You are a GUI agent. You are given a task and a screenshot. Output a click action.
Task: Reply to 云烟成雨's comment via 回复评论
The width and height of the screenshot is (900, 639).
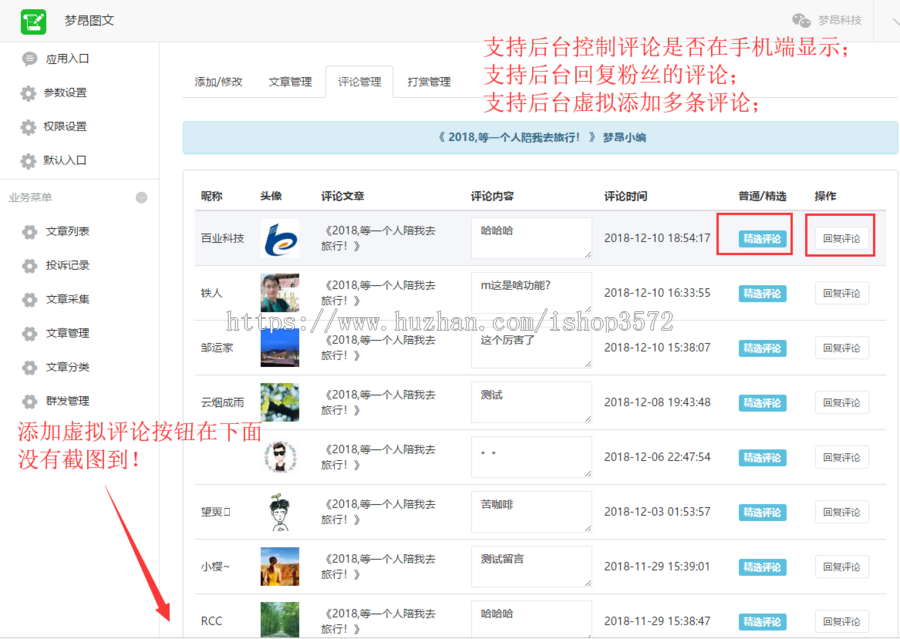tap(842, 402)
